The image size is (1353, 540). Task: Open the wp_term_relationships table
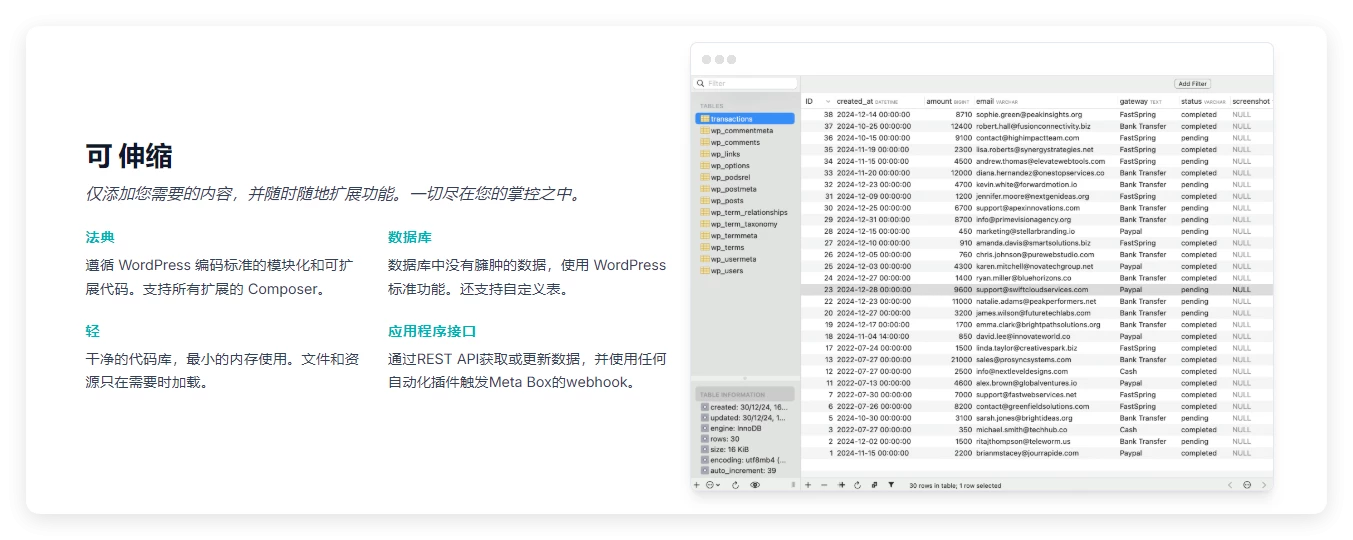744,212
